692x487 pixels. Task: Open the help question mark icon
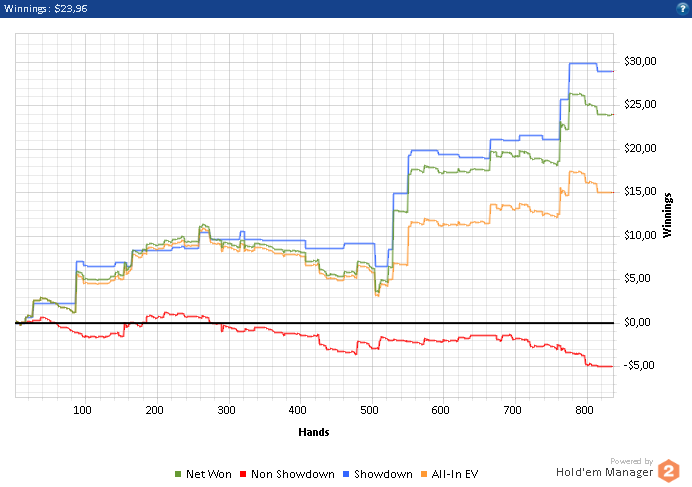pos(683,8)
